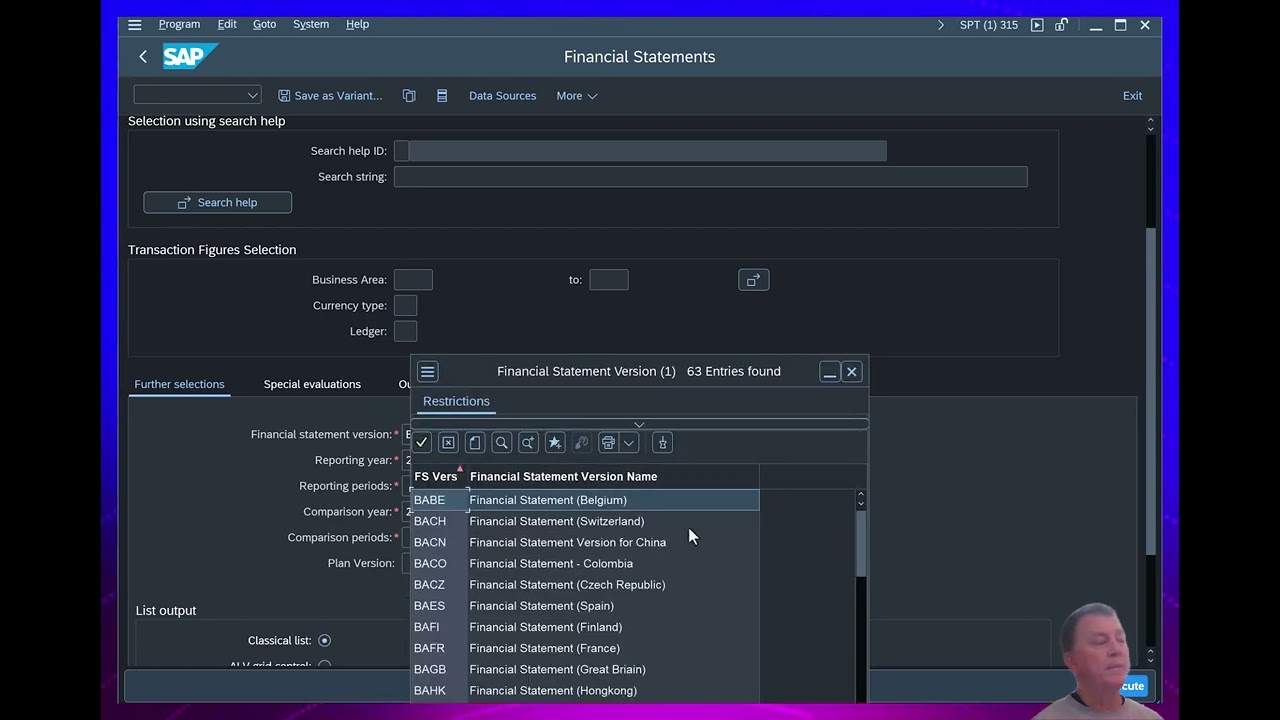Switch to the Special evaluations tab
Image resolution: width=1280 pixels, height=720 pixels.
312,384
